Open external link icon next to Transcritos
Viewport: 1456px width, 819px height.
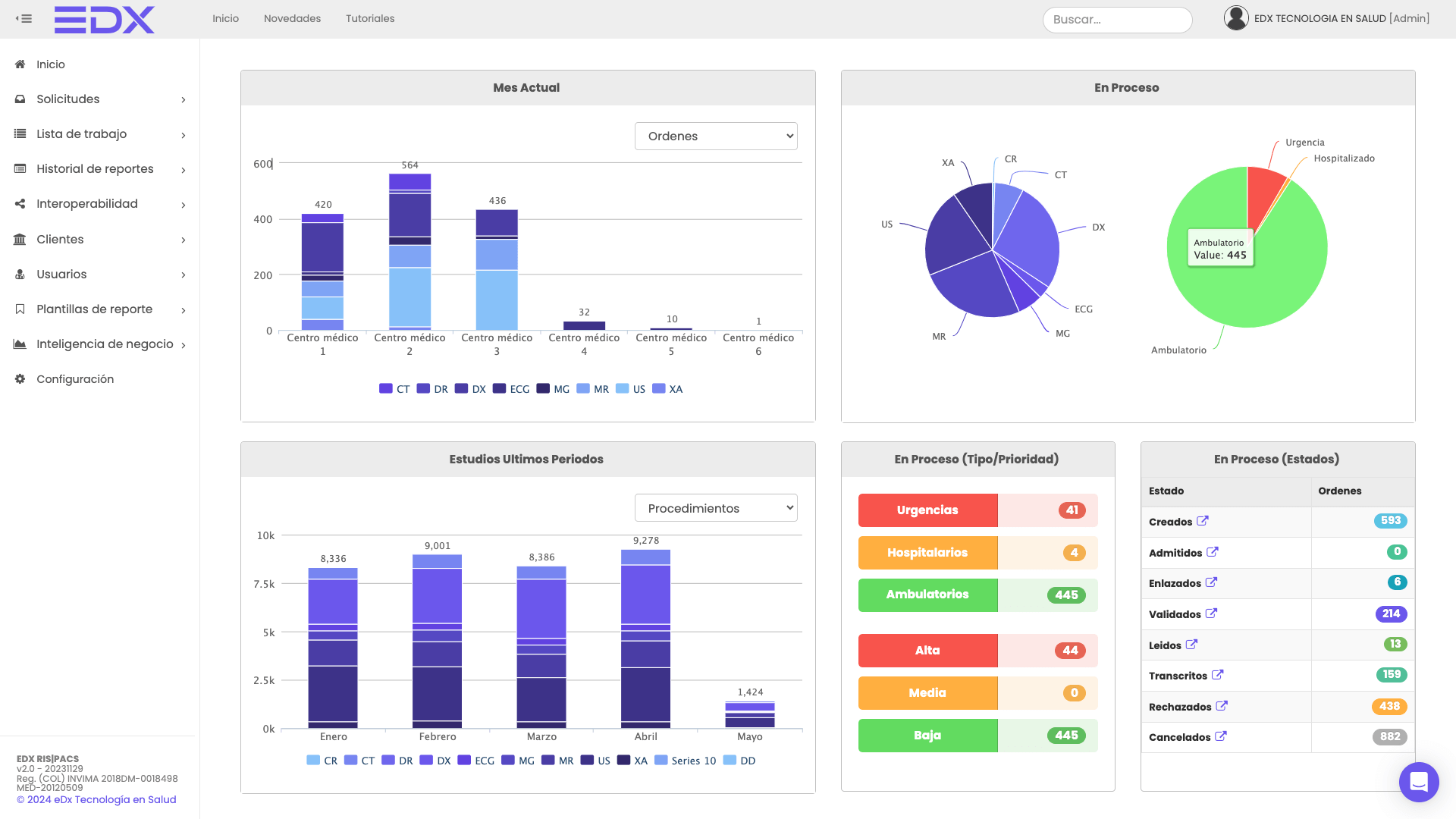[1217, 675]
